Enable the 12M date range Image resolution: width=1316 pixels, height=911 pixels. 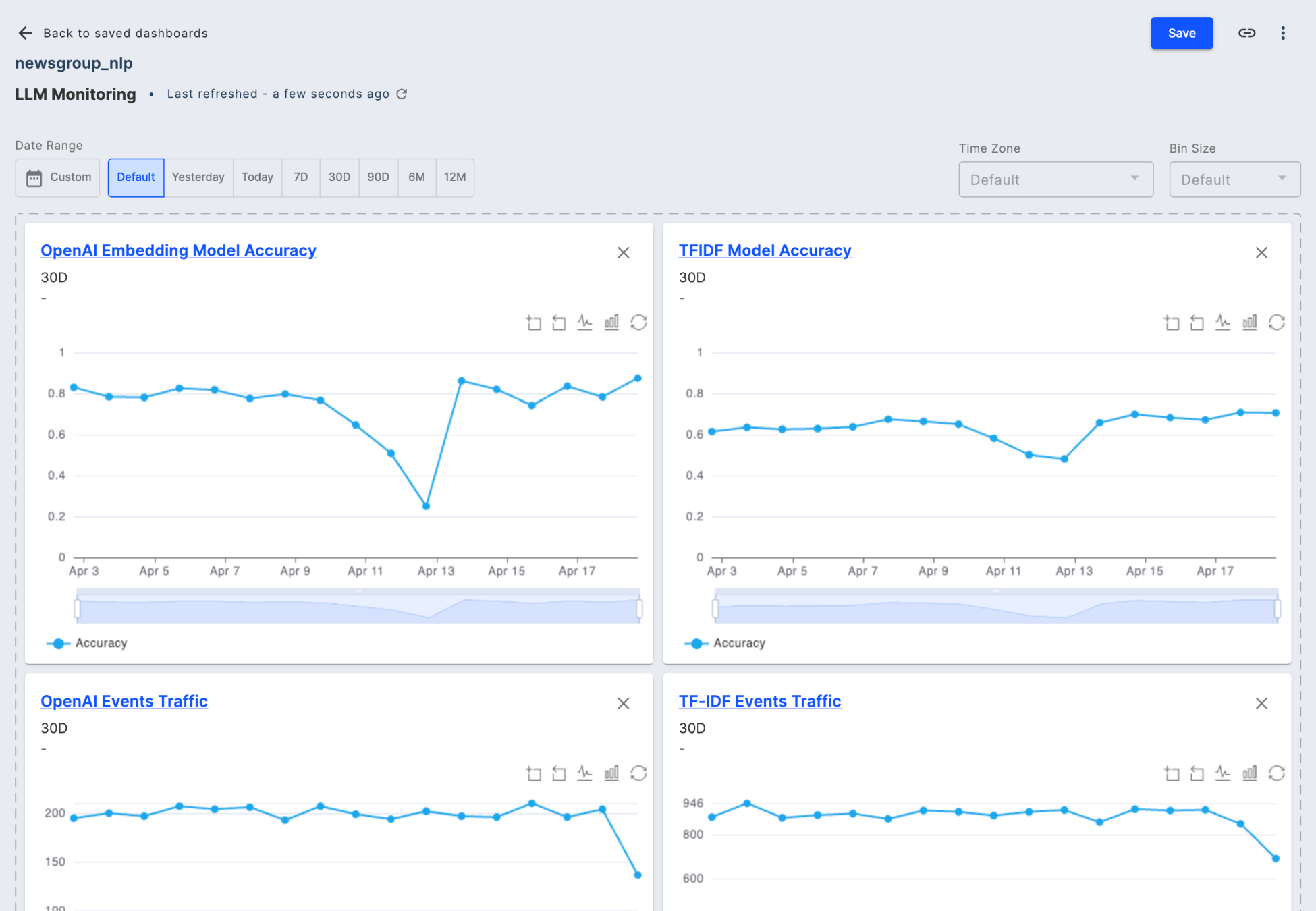455,177
